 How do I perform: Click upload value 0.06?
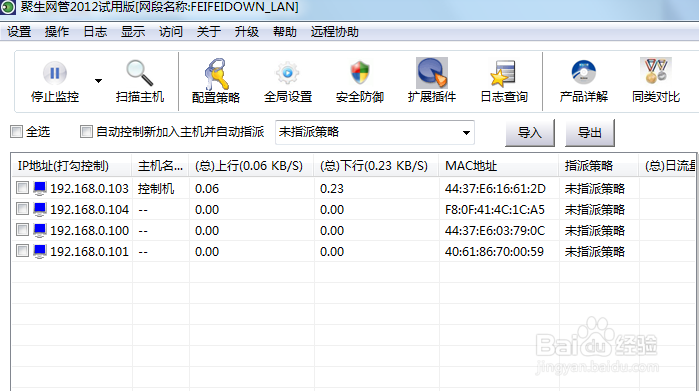coord(207,189)
